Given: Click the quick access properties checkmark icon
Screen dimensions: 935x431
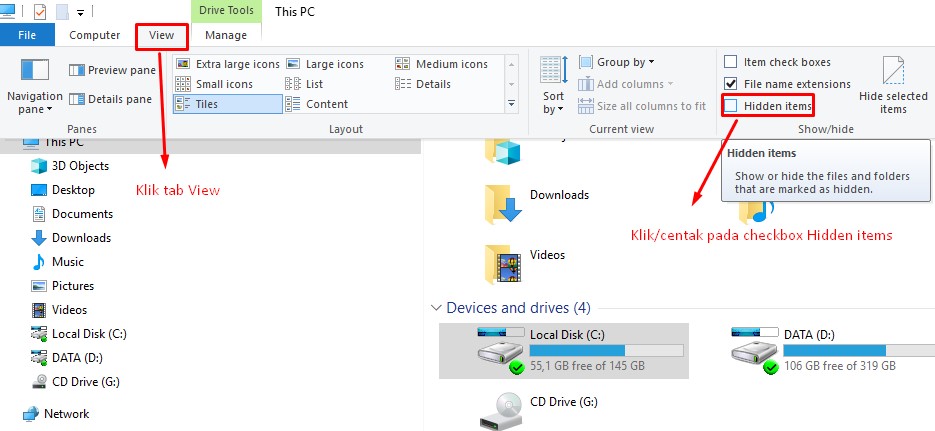Looking at the screenshot, I should tap(39, 11).
